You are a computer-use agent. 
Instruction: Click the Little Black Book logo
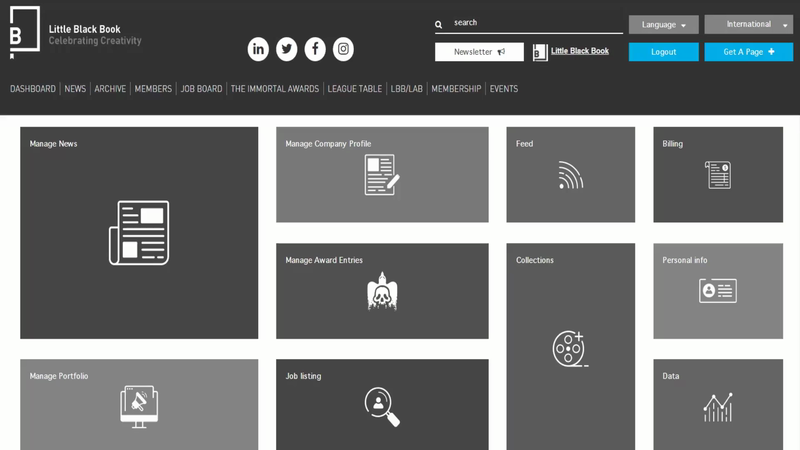(24, 32)
